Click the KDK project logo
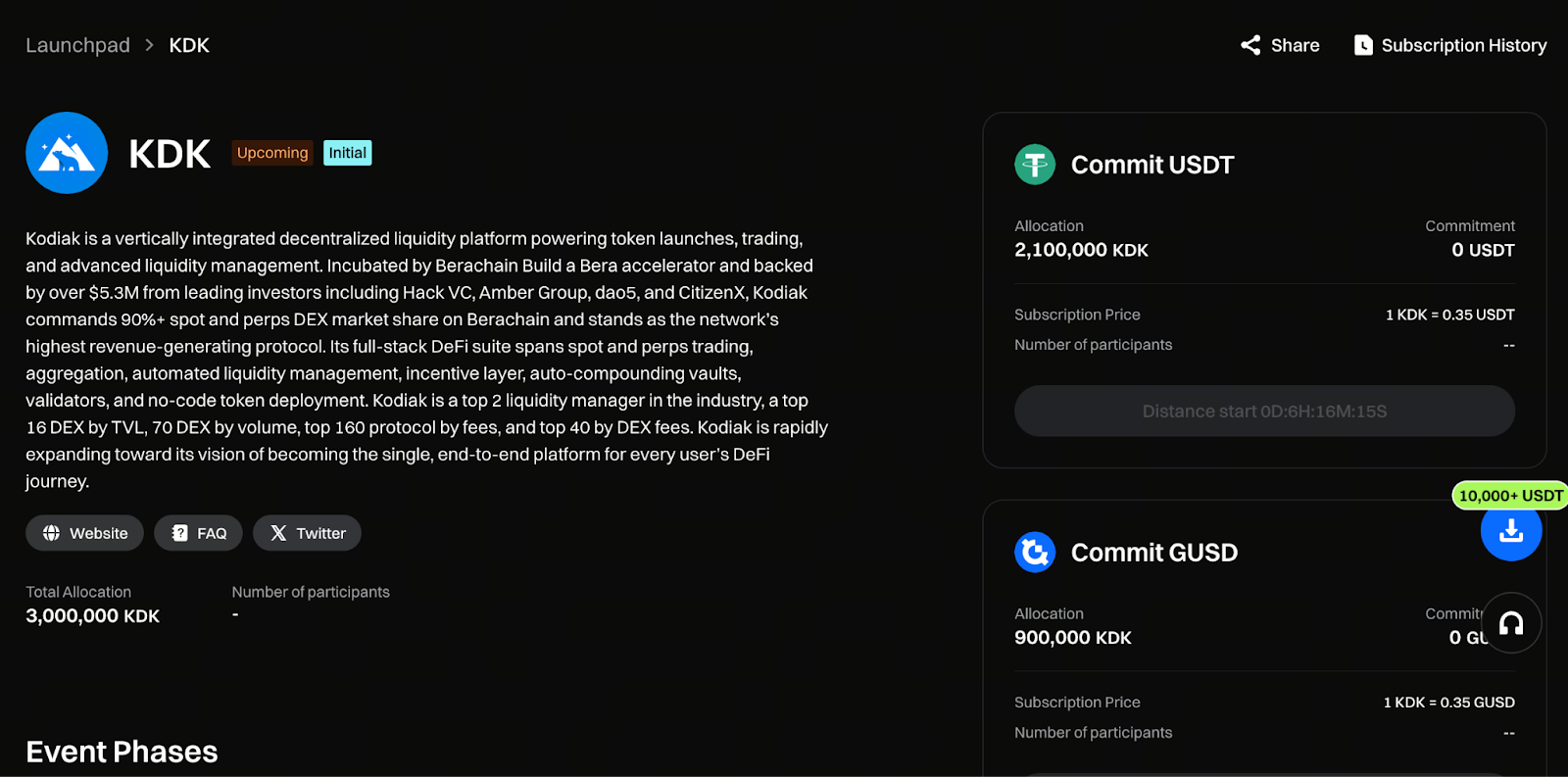Screen dimensions: 1568x777 67,153
